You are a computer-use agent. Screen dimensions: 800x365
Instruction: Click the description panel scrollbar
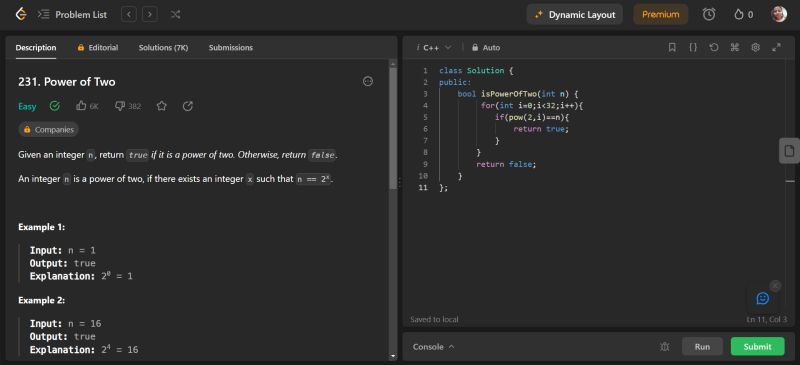[x=392, y=128]
